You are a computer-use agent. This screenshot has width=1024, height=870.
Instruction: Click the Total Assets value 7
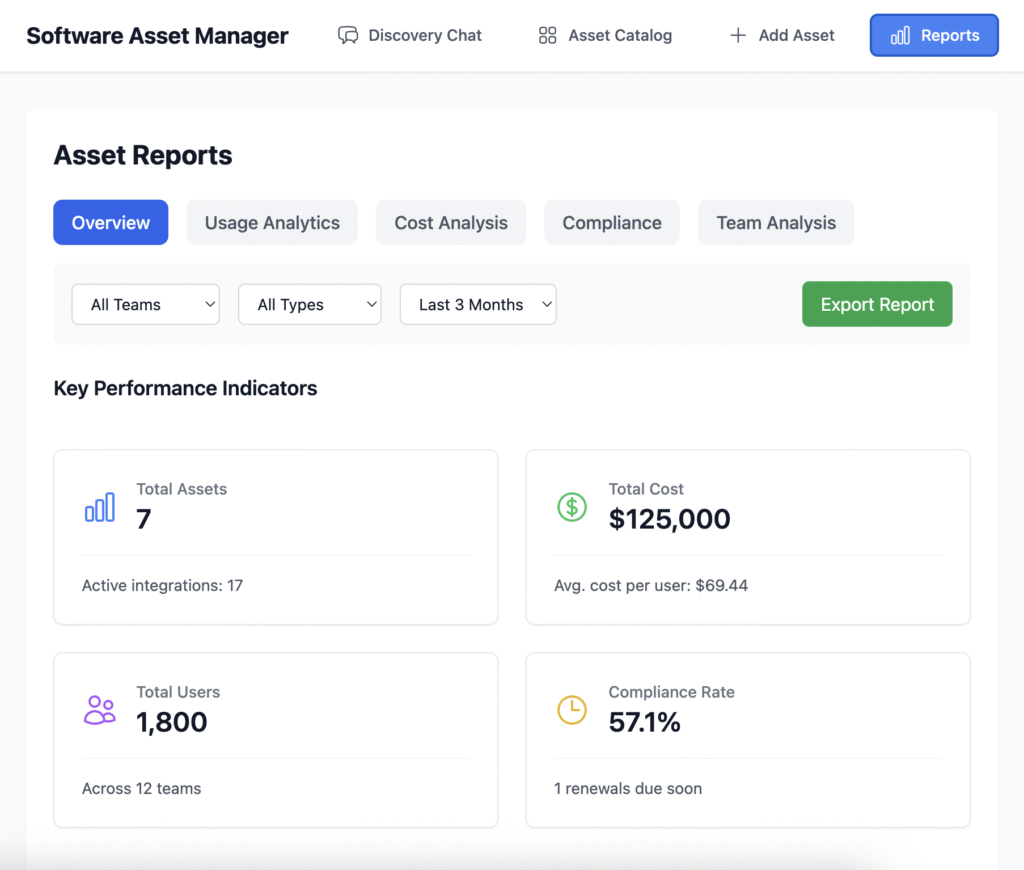pyautogui.click(x=144, y=519)
